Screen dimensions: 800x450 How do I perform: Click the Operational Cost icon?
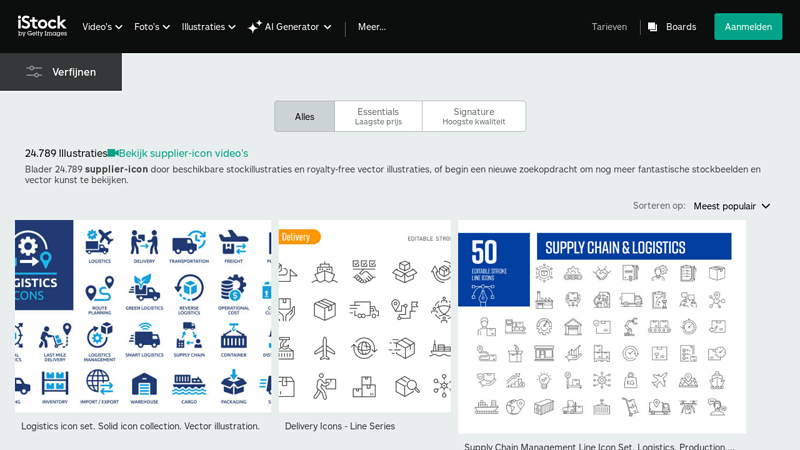234,288
